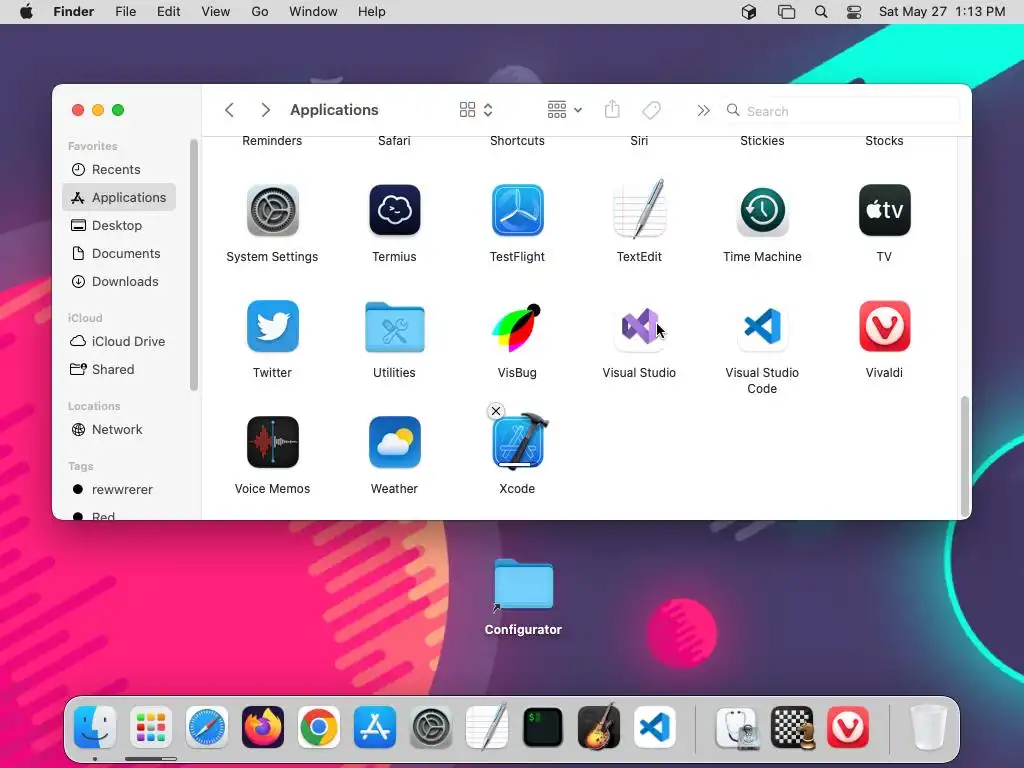This screenshot has width=1024, height=768.
Task: Open Terminal from the Dock
Action: coord(543,727)
